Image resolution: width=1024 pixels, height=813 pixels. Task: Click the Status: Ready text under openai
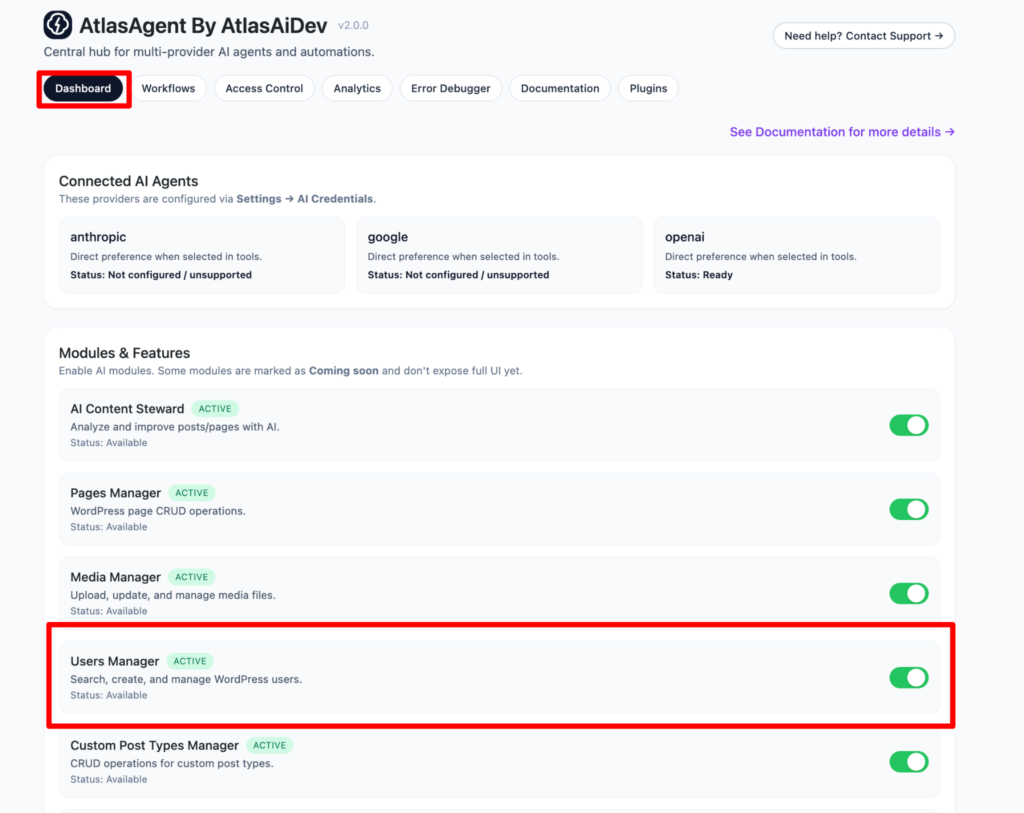click(699, 275)
